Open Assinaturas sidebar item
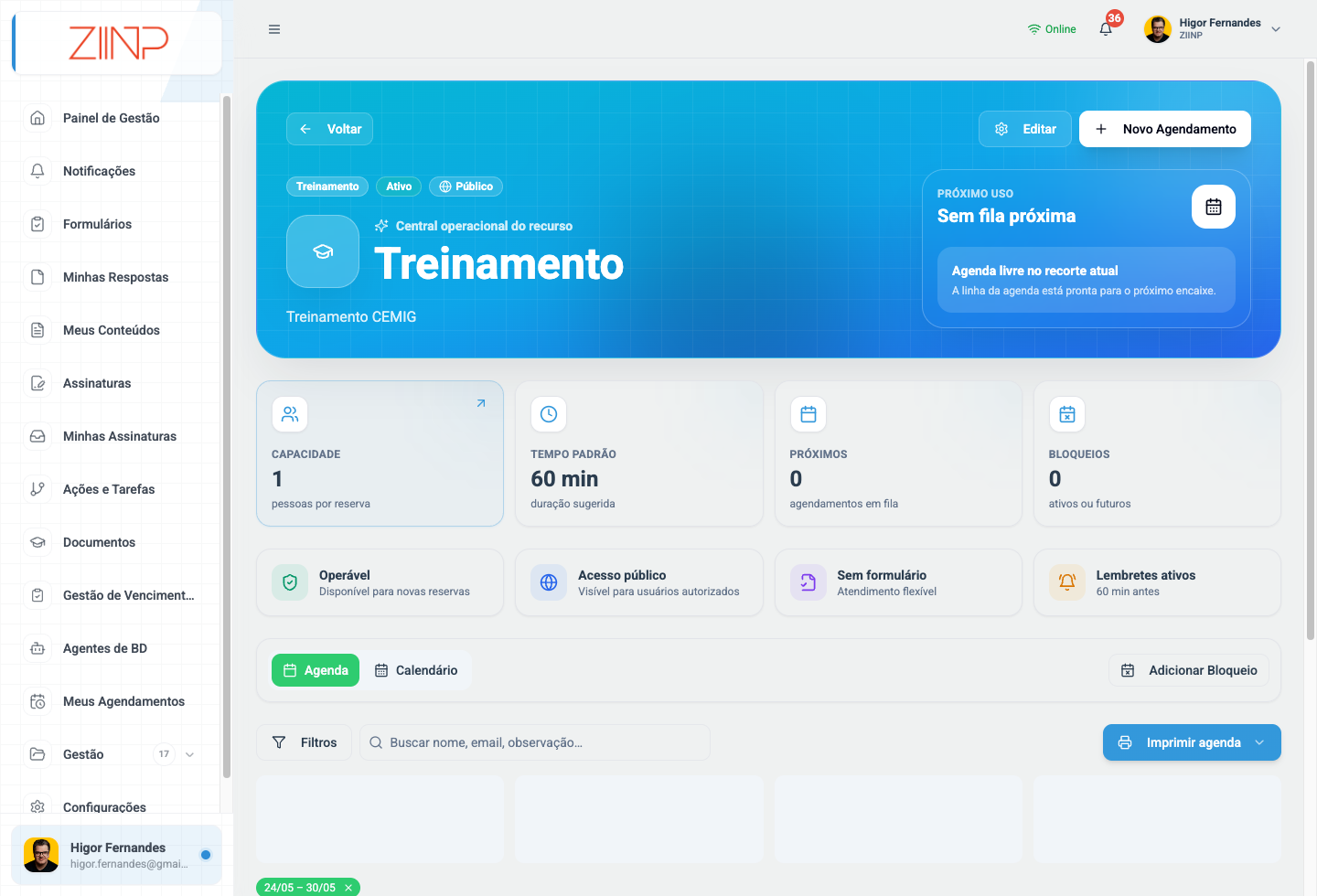This screenshot has height=896, width=1317. 111,383
